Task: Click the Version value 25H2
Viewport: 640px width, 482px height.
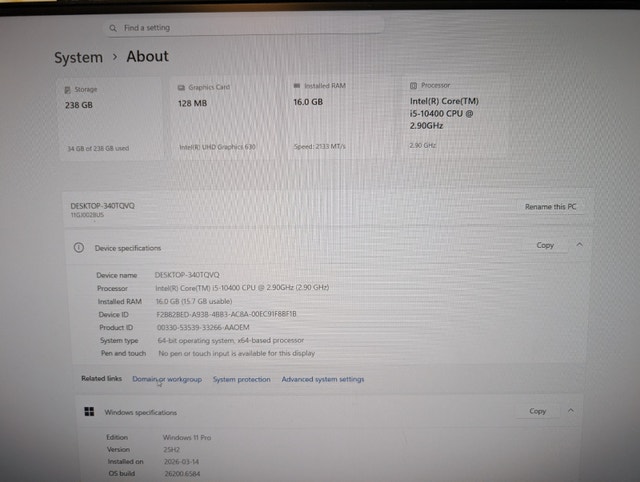Action: point(171,450)
